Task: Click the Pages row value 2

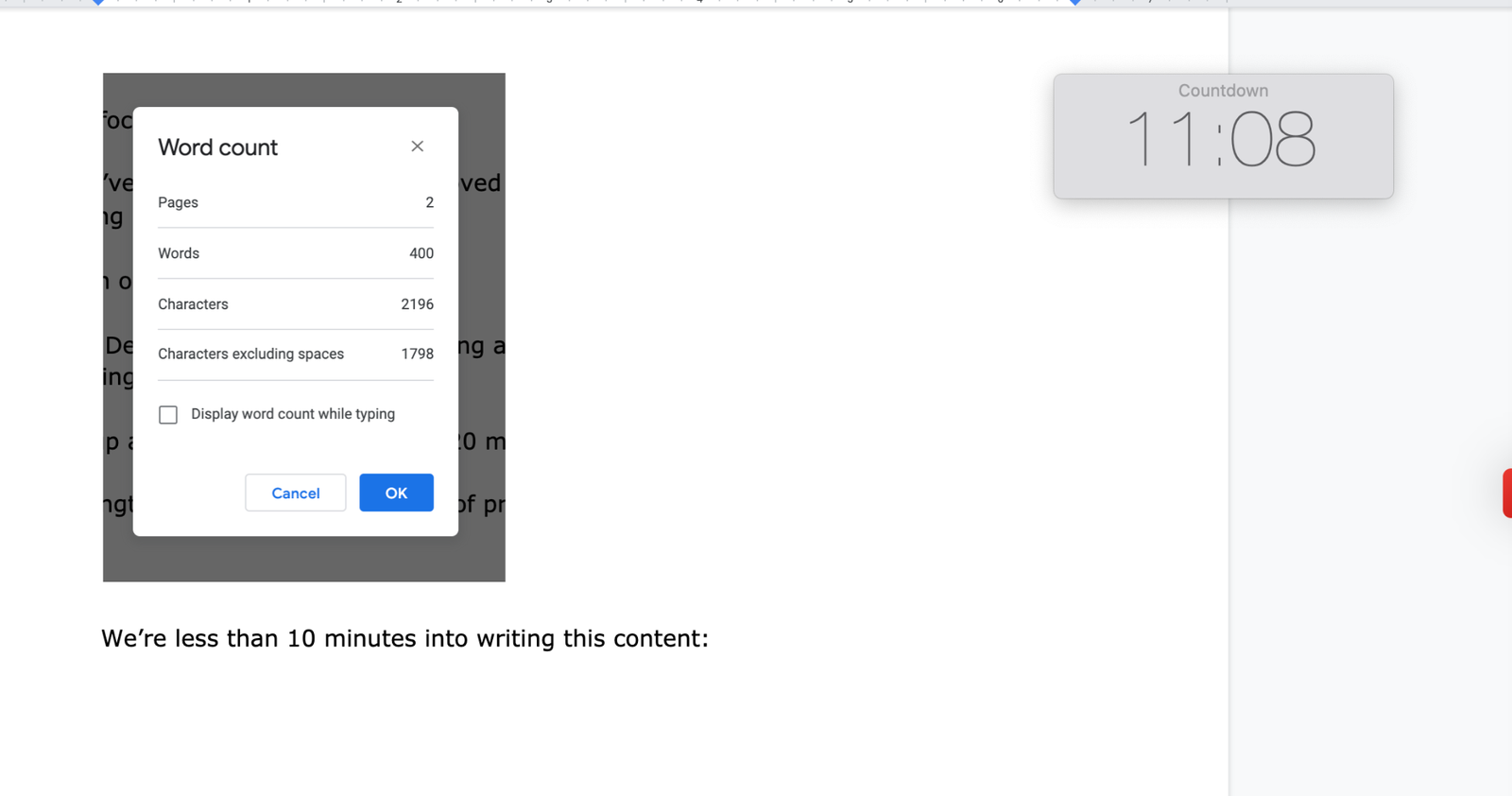Action: coord(429,202)
